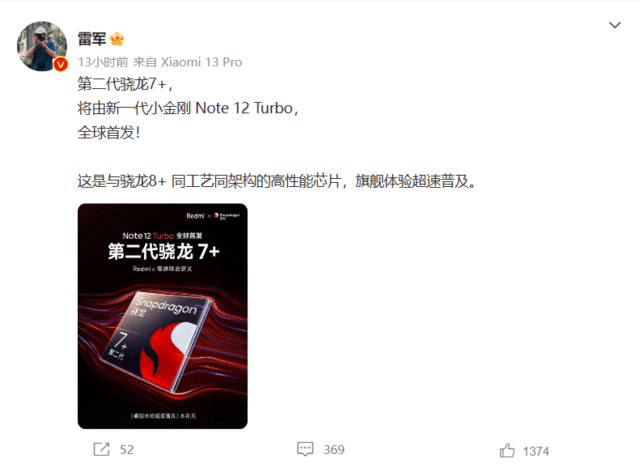
Task: Click the repost share icon
Action: point(101,449)
